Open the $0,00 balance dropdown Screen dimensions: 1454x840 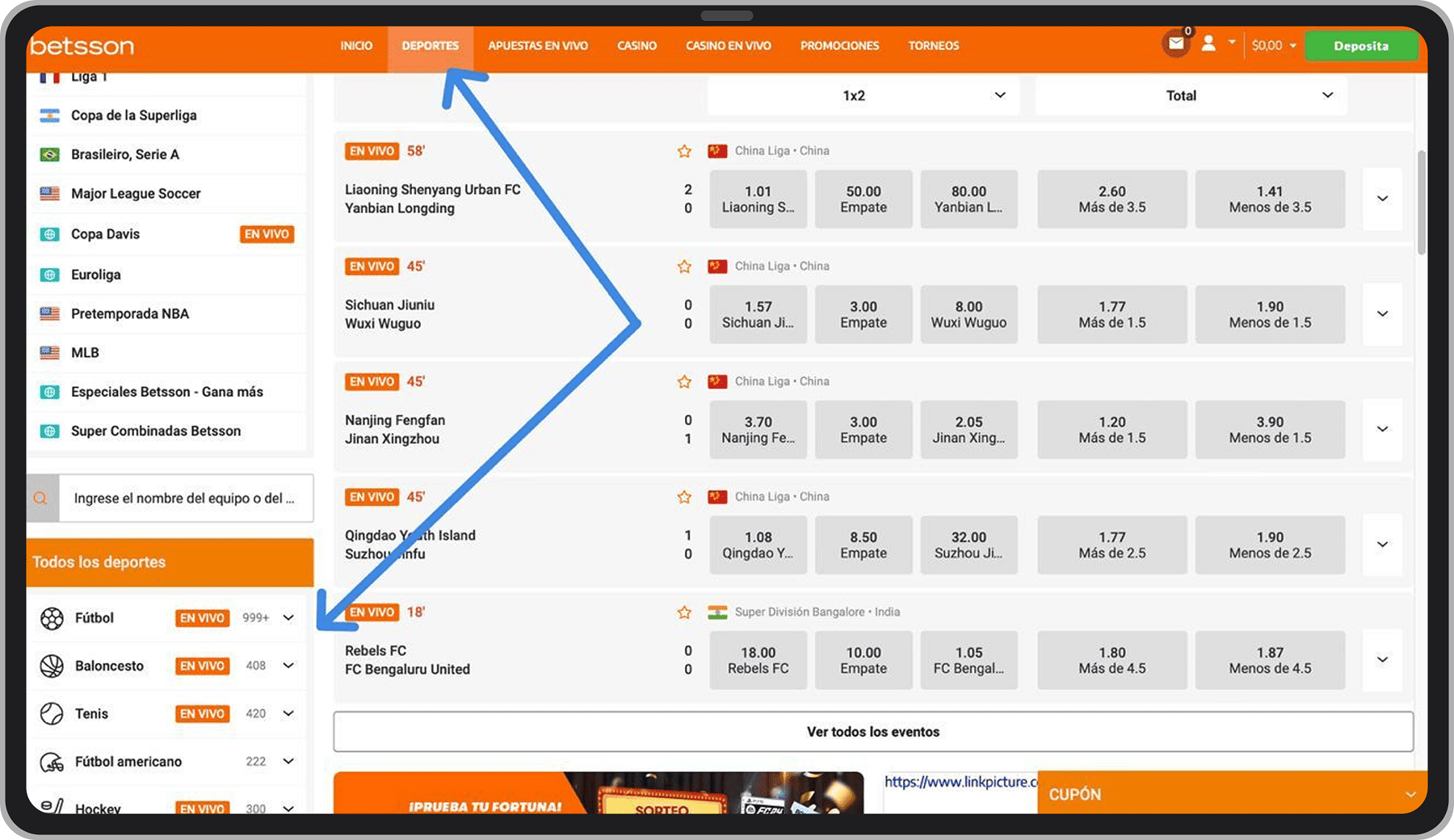tap(1274, 46)
